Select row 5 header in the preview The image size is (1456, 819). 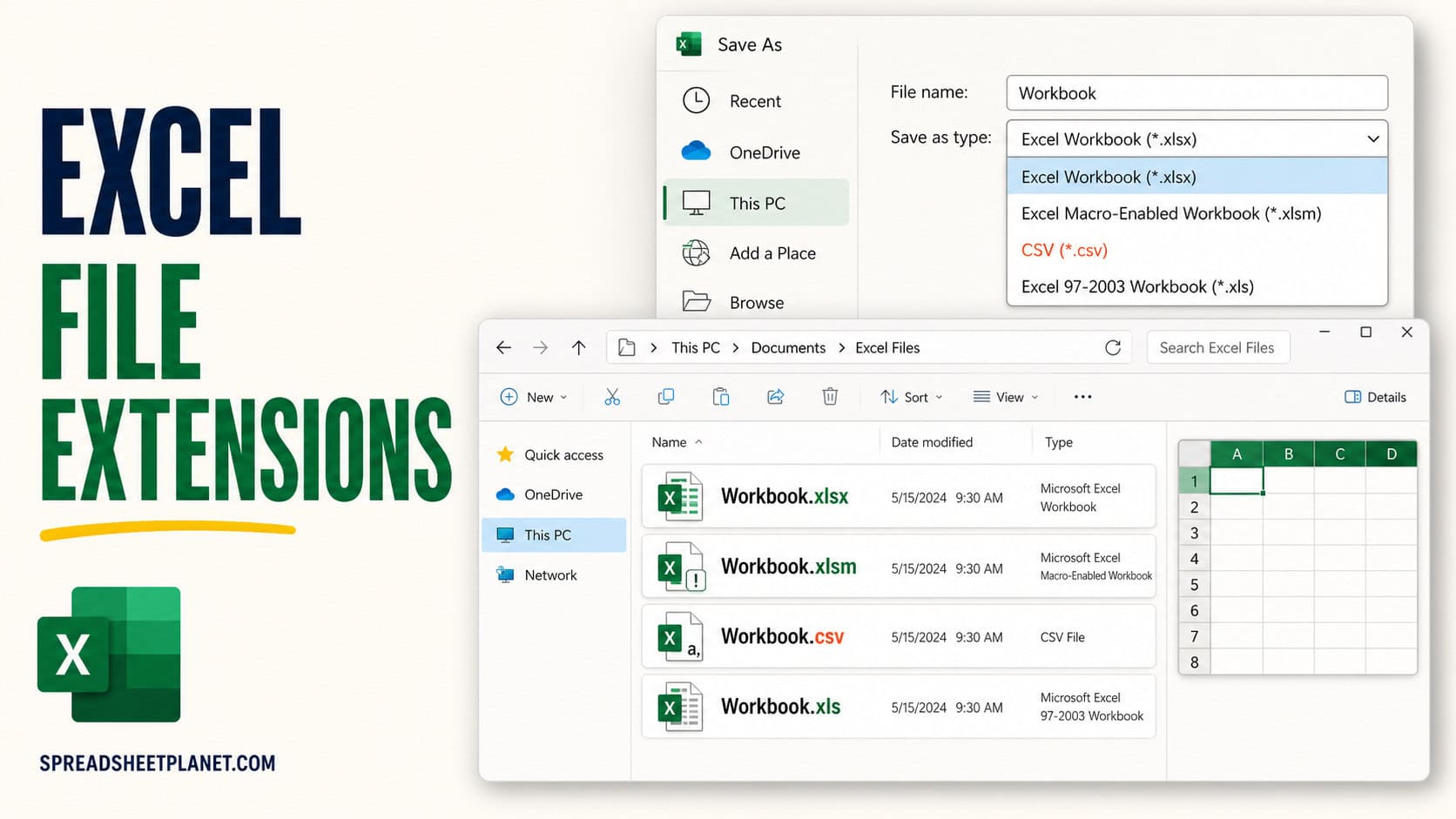(1194, 584)
